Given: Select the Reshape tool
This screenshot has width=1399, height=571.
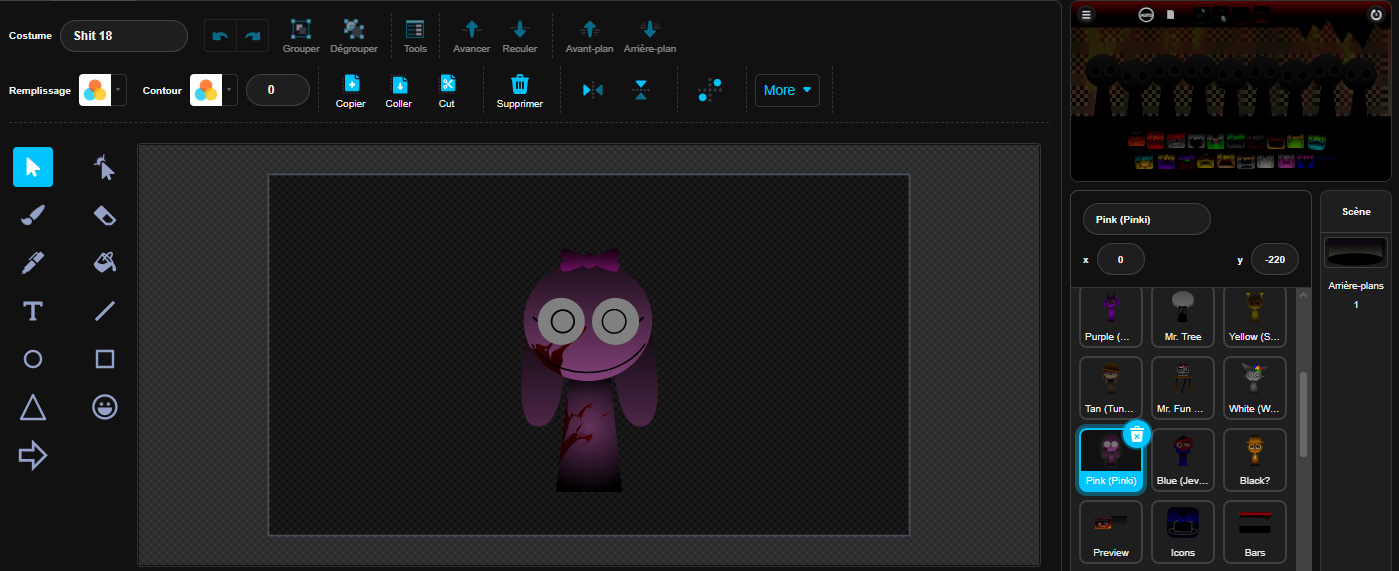Looking at the screenshot, I should pyautogui.click(x=104, y=167).
